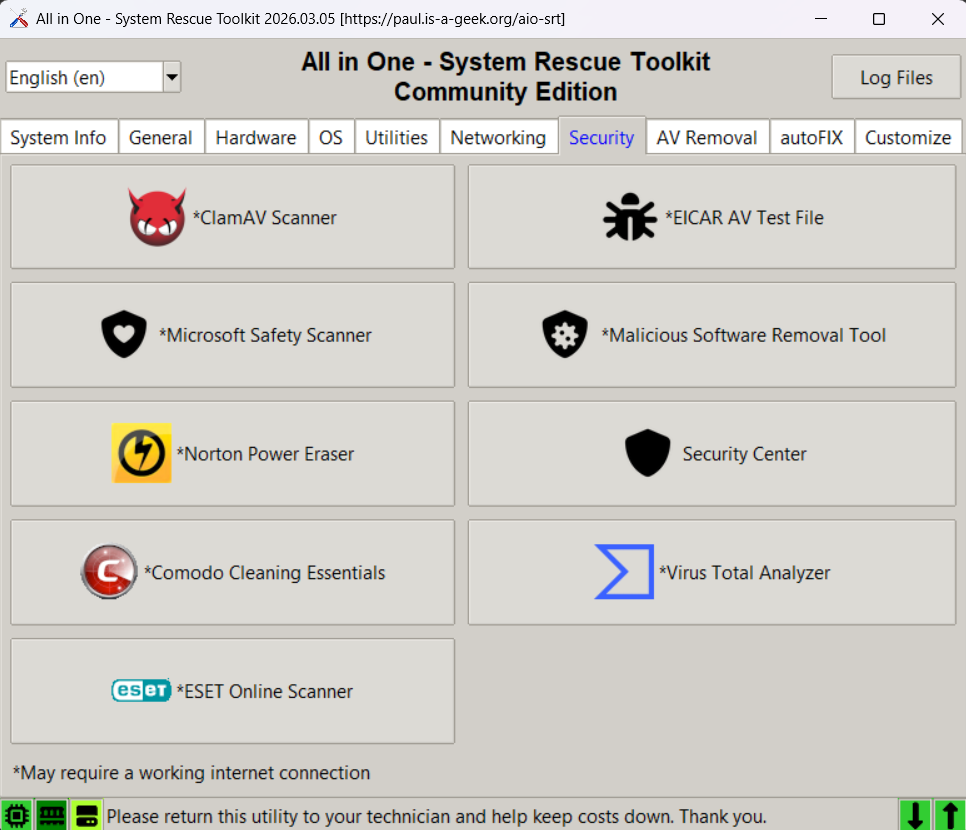Screen dimensions: 966x830
Task: Launch Virus Total Analyzer sigma icon
Action: tap(624, 572)
